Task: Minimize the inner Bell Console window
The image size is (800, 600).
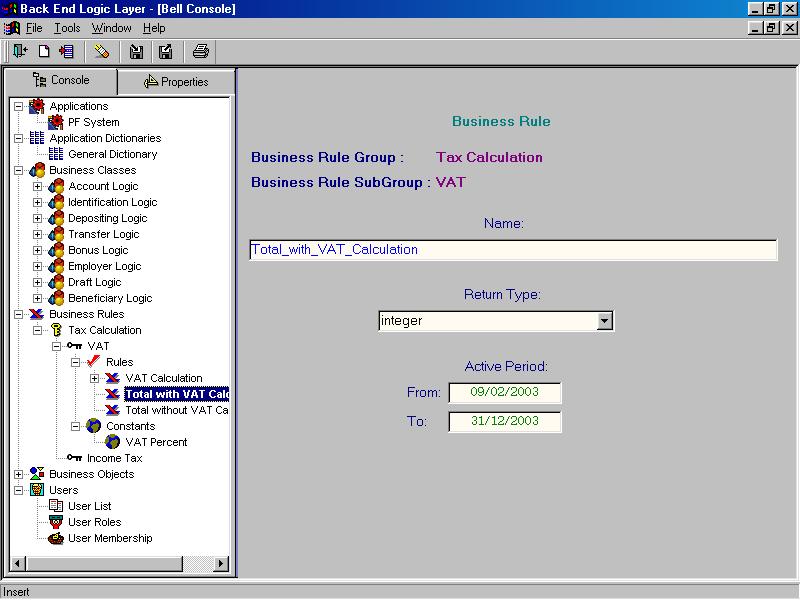Action: click(756, 28)
